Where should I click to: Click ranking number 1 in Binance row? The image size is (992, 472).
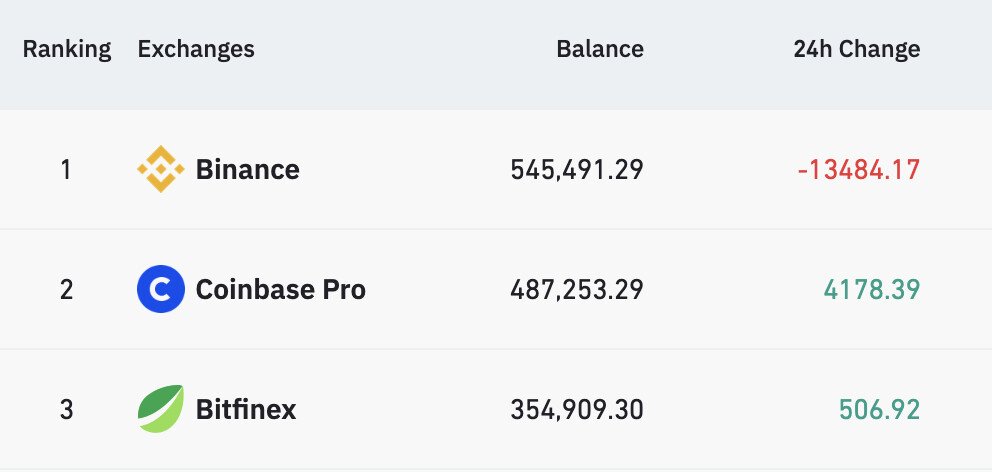coord(66,170)
